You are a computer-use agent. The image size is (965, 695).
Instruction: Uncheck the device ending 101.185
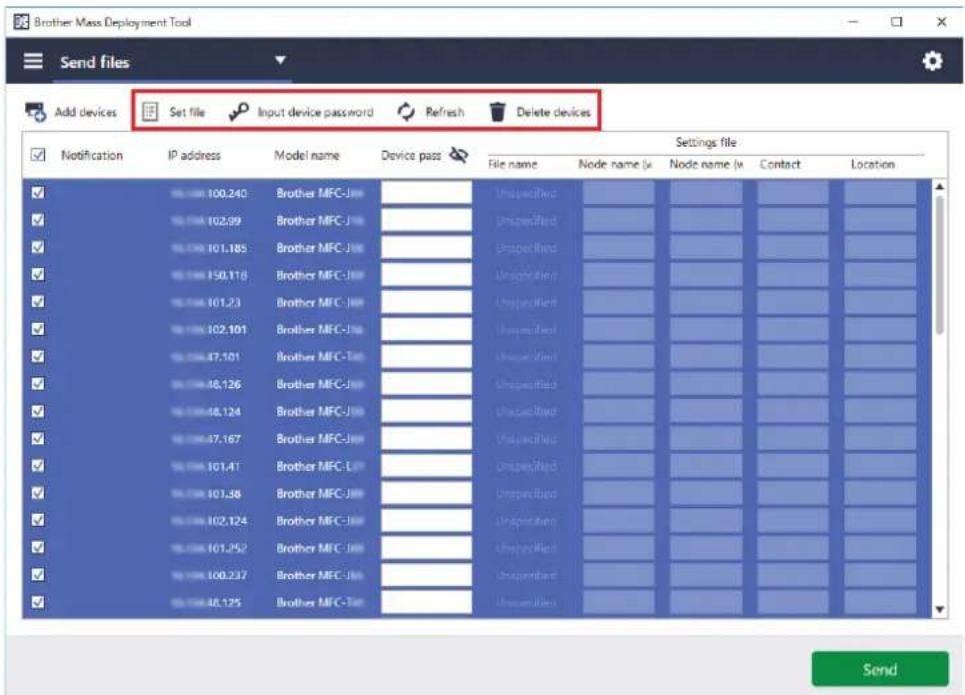point(38,247)
